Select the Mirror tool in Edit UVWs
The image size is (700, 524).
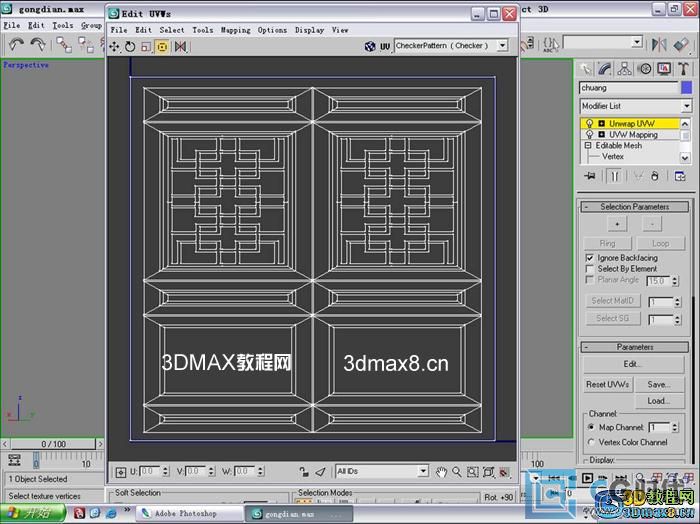(x=180, y=46)
